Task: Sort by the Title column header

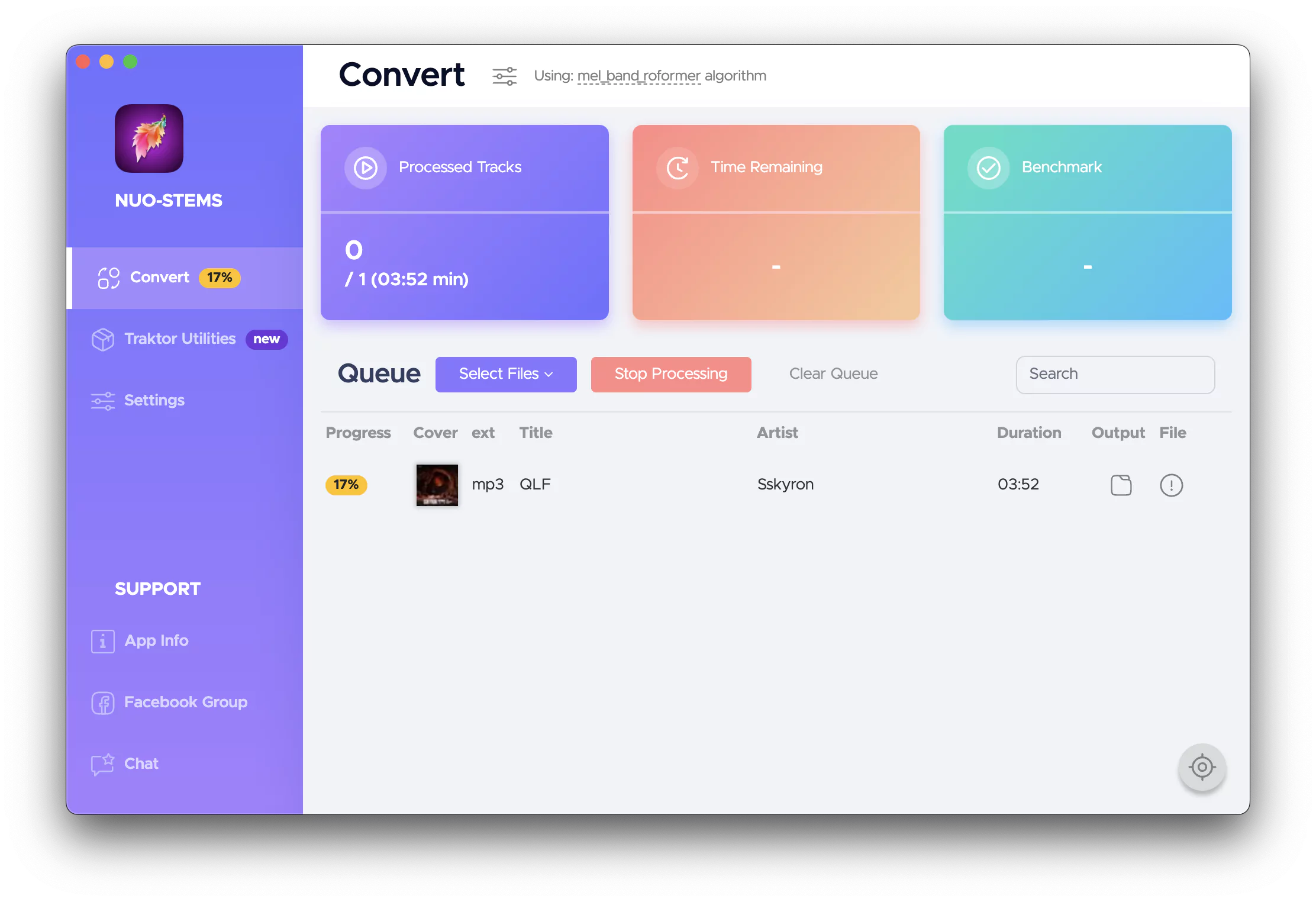Action: click(x=536, y=433)
